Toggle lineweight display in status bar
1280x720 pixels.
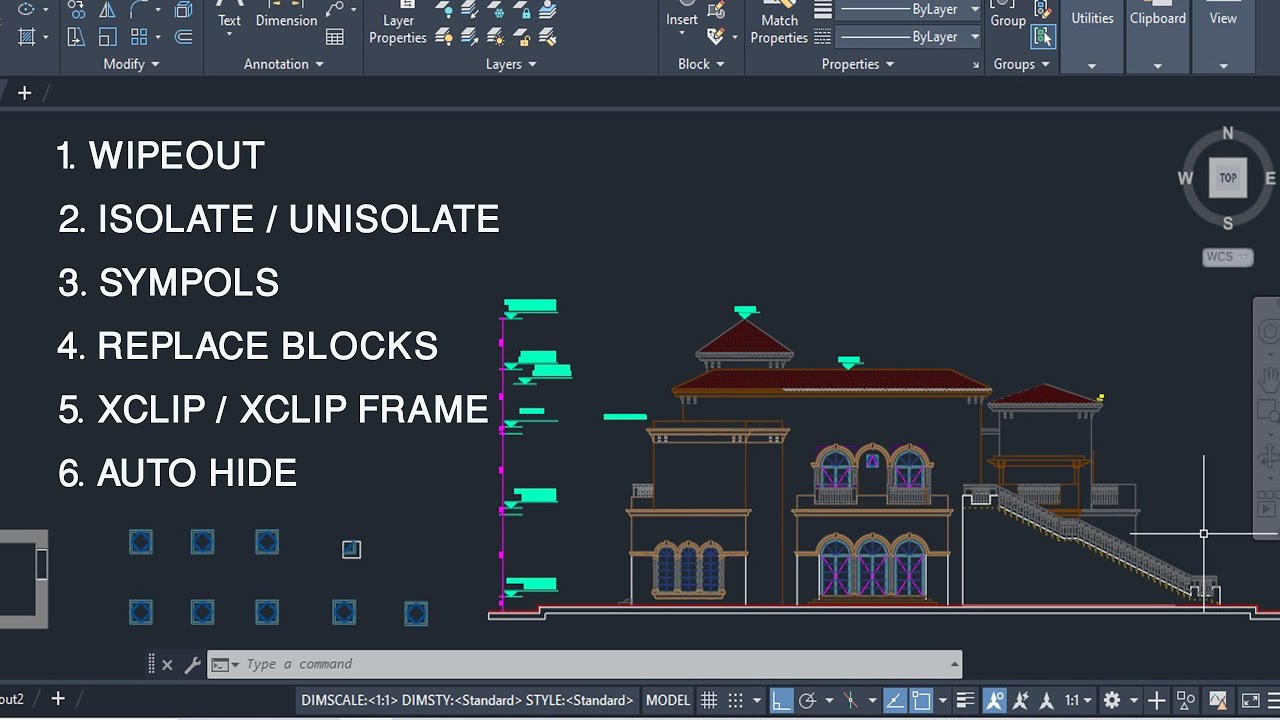click(x=965, y=700)
